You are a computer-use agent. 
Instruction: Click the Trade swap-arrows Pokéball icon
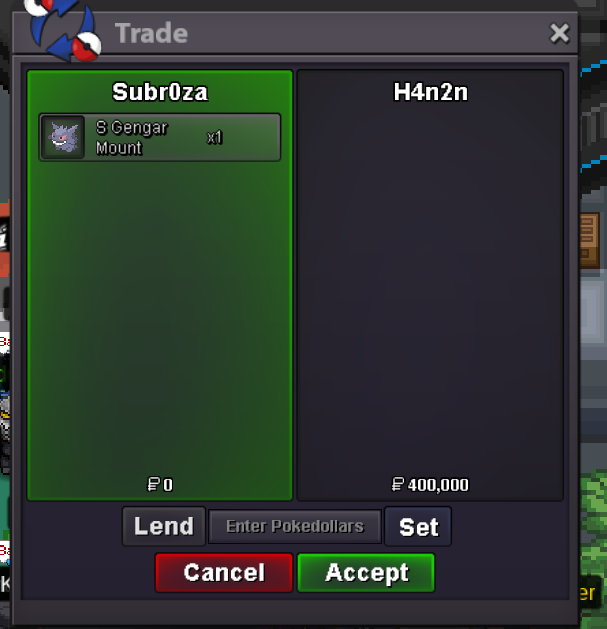tap(62, 29)
